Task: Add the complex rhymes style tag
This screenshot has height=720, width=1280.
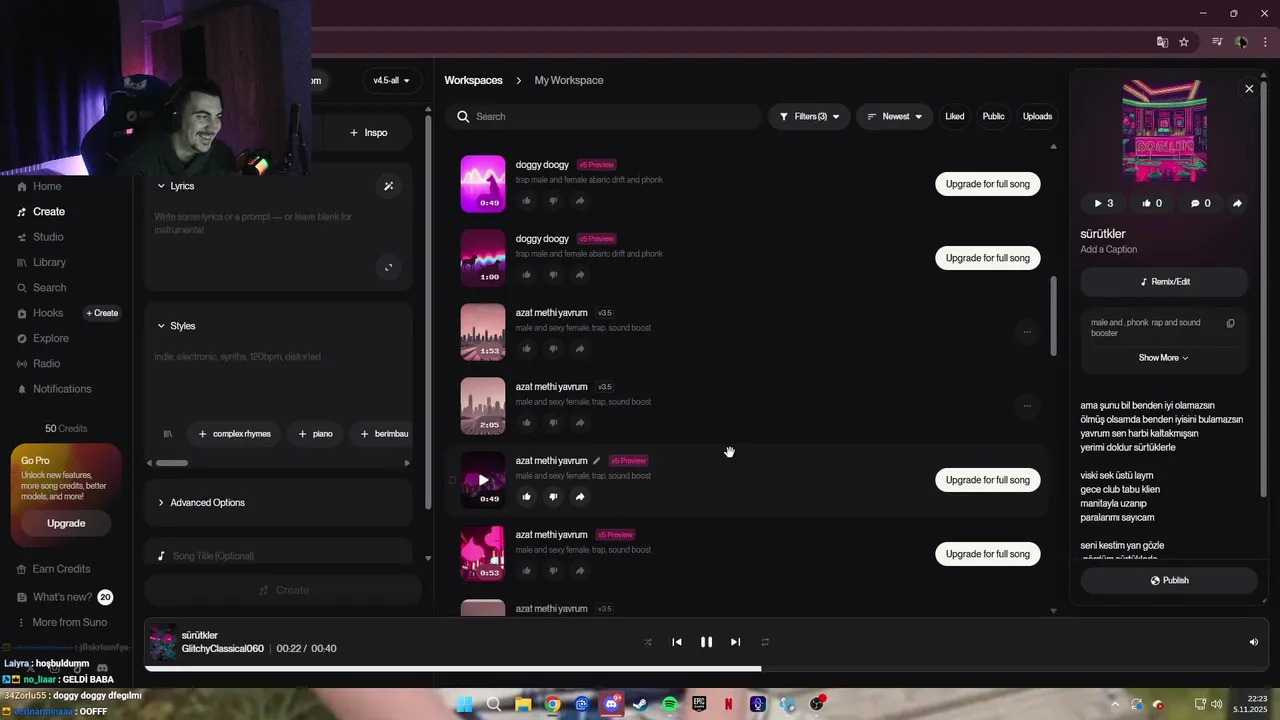Action: pyautogui.click(x=235, y=434)
